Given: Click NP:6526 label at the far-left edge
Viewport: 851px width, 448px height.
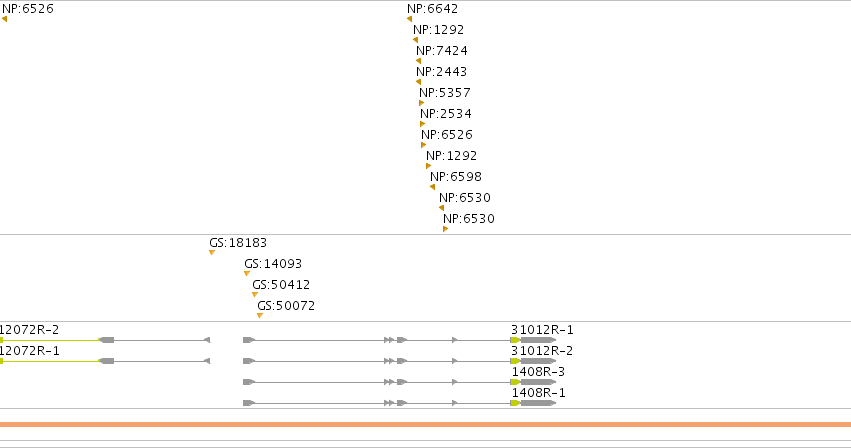Looking at the screenshot, I should (28, 9).
